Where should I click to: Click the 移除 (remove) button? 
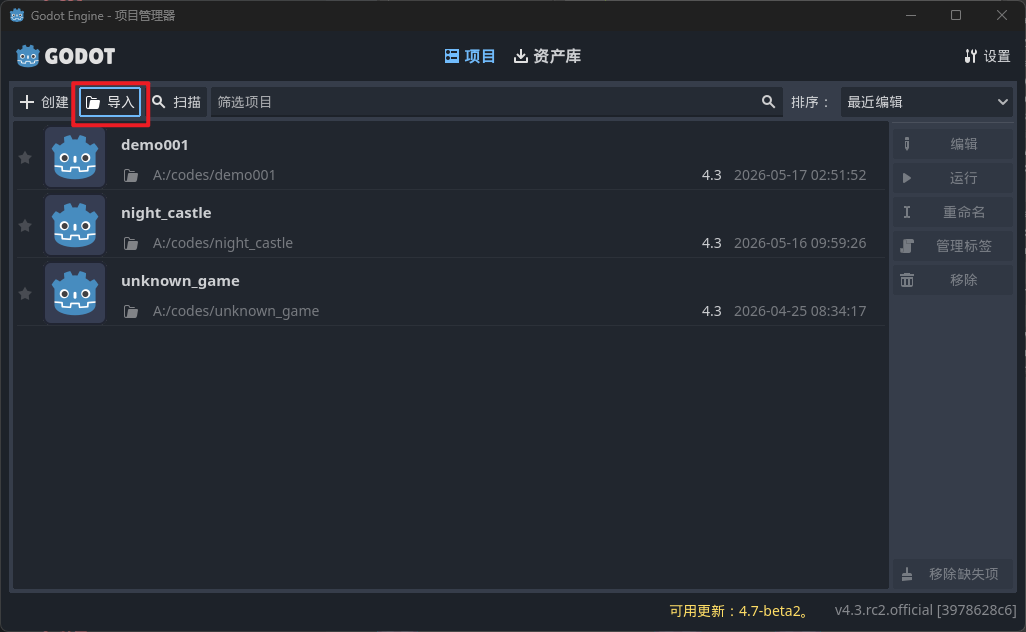pos(953,280)
